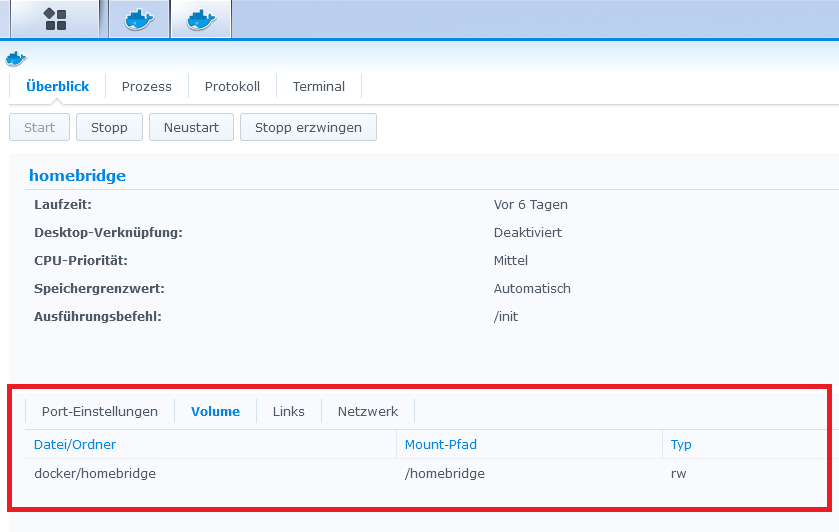This screenshot has height=532, width=839.
Task: Open the Port-Einstellungen tab
Action: (x=100, y=411)
